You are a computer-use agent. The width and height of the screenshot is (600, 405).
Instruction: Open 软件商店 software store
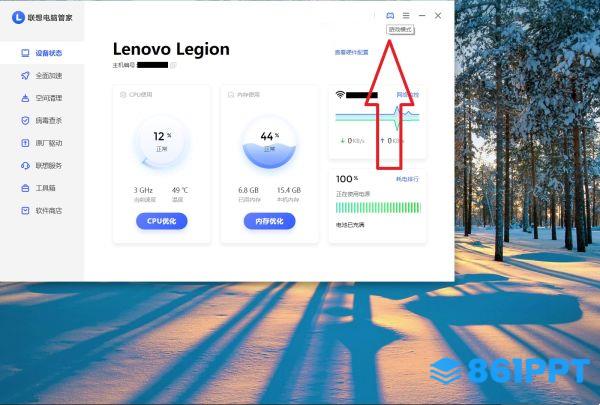(x=42, y=211)
